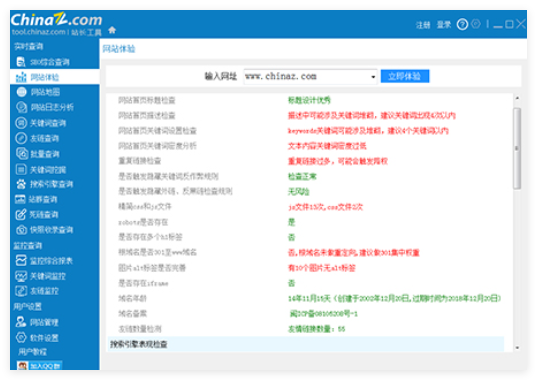Open 用户教程 link in sidebar
537x380 pixels.
point(33,352)
